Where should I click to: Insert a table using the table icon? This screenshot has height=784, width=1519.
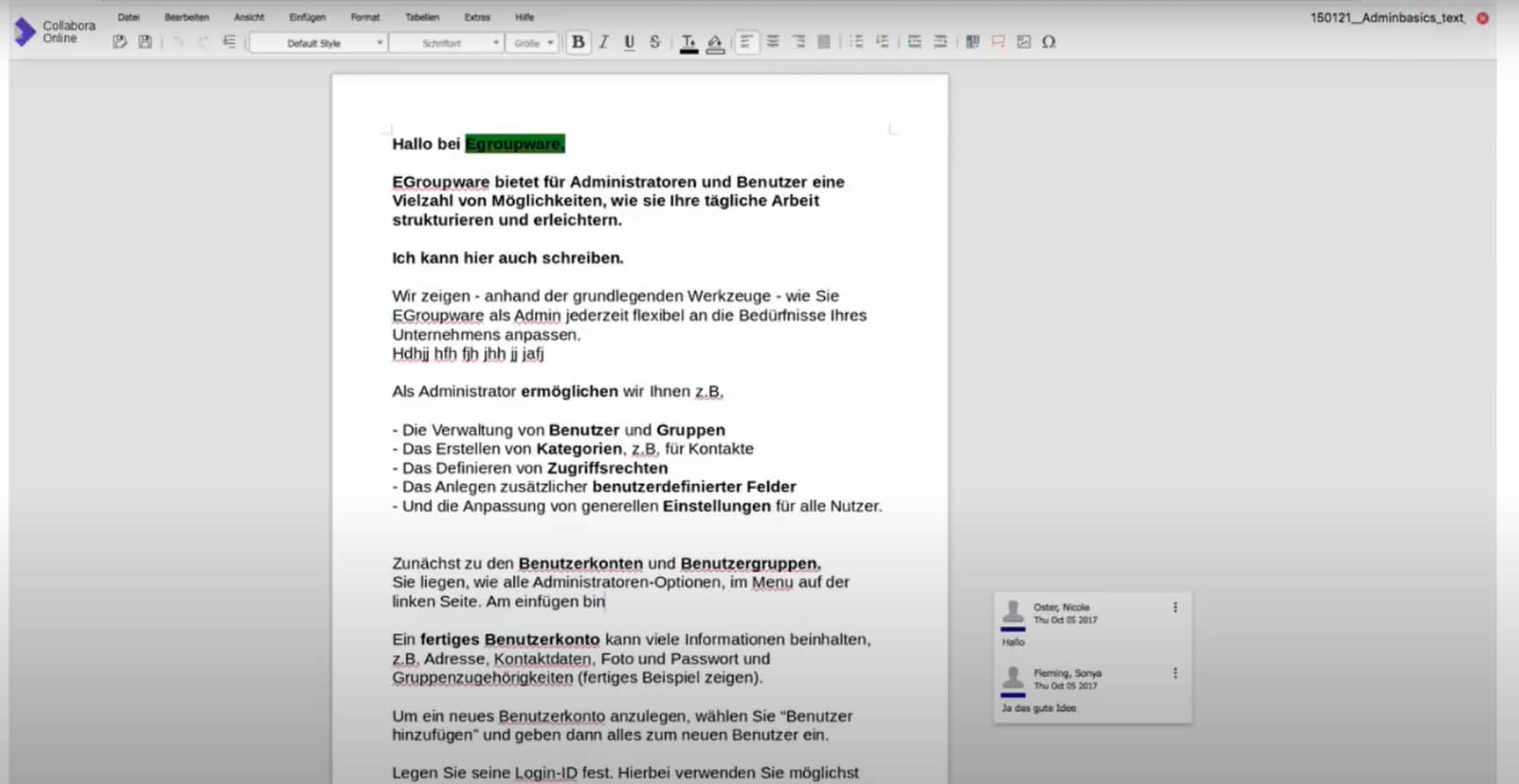coord(973,41)
